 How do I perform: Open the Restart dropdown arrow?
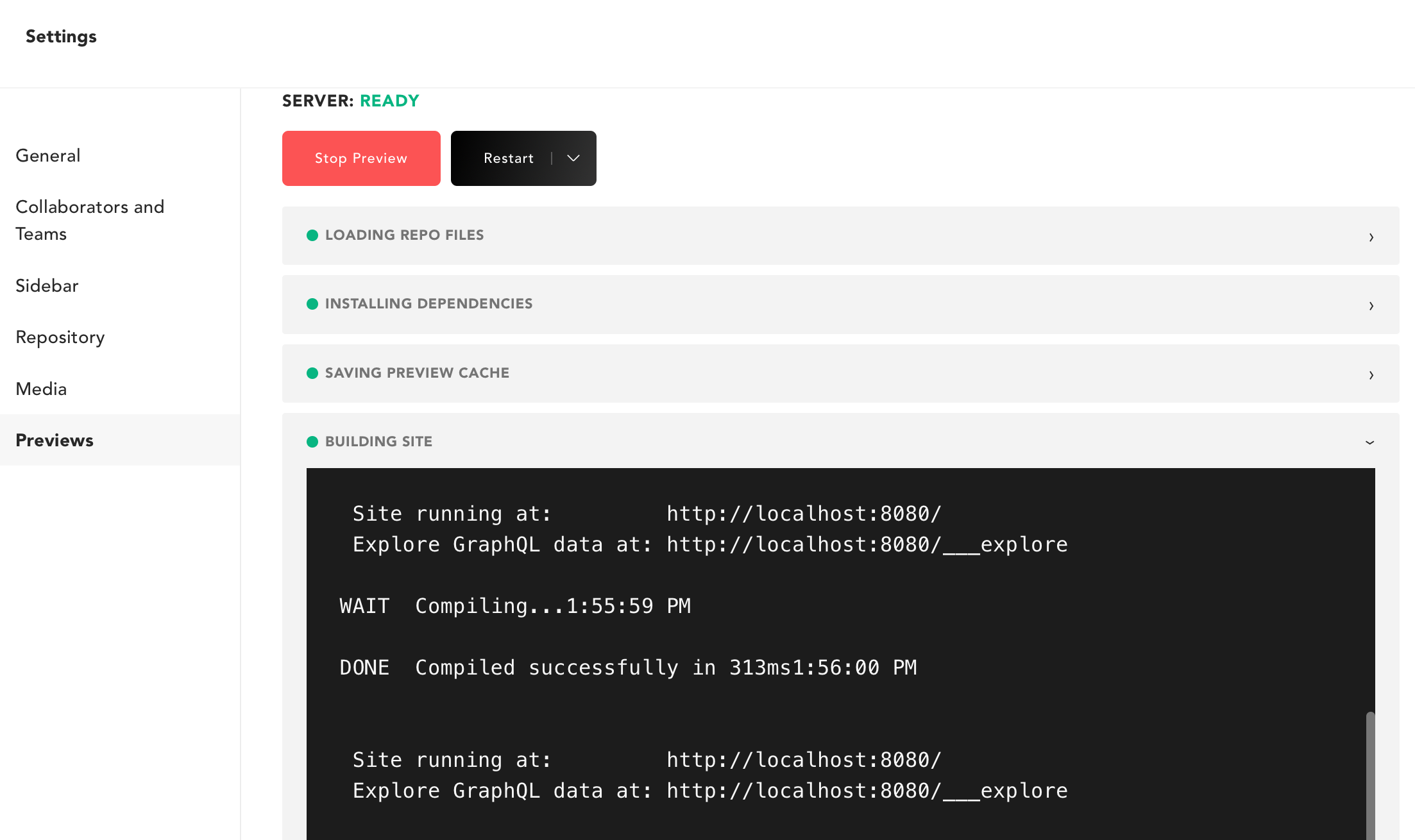(x=573, y=158)
